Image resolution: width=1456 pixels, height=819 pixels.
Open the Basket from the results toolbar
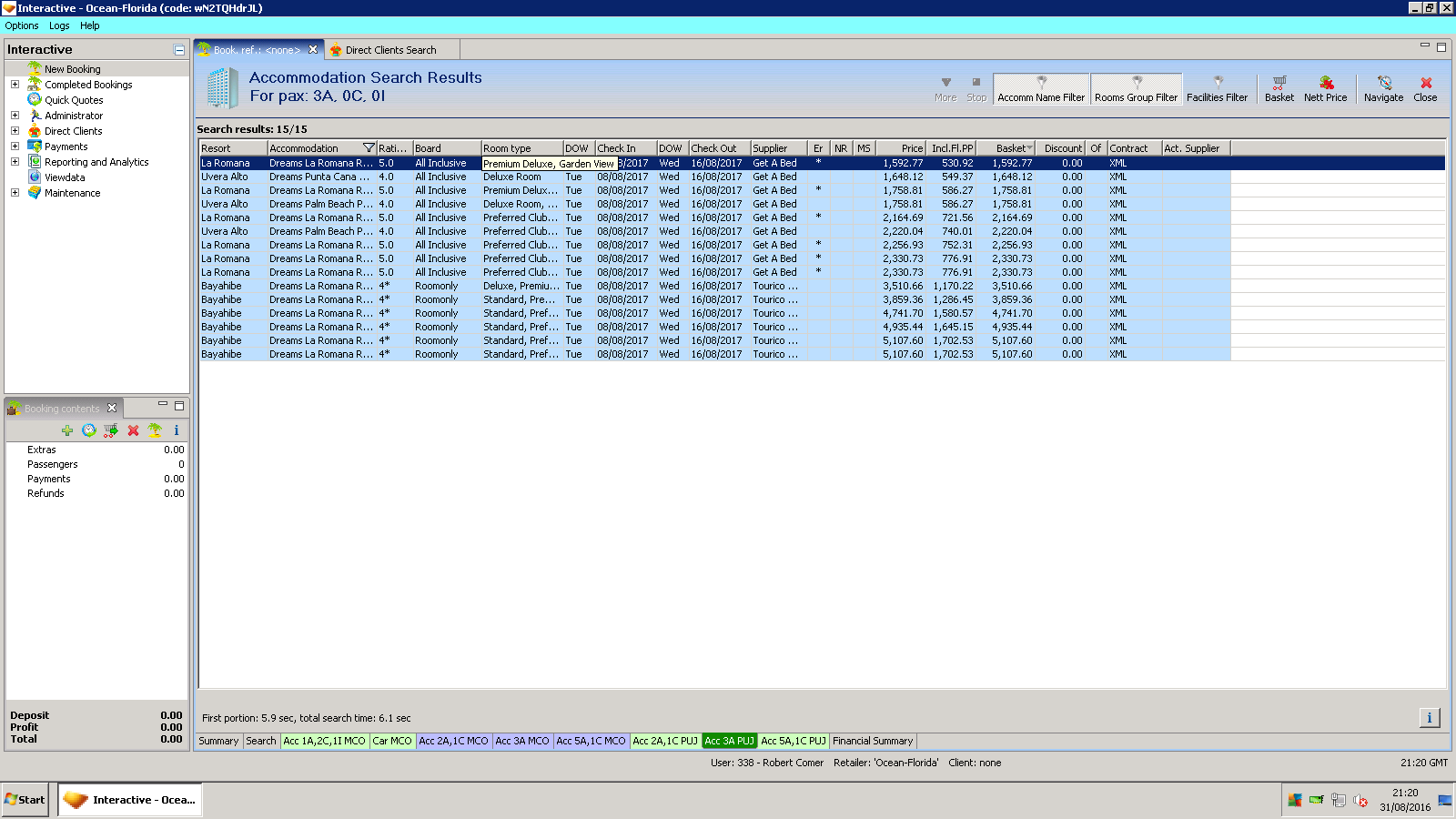(1279, 88)
